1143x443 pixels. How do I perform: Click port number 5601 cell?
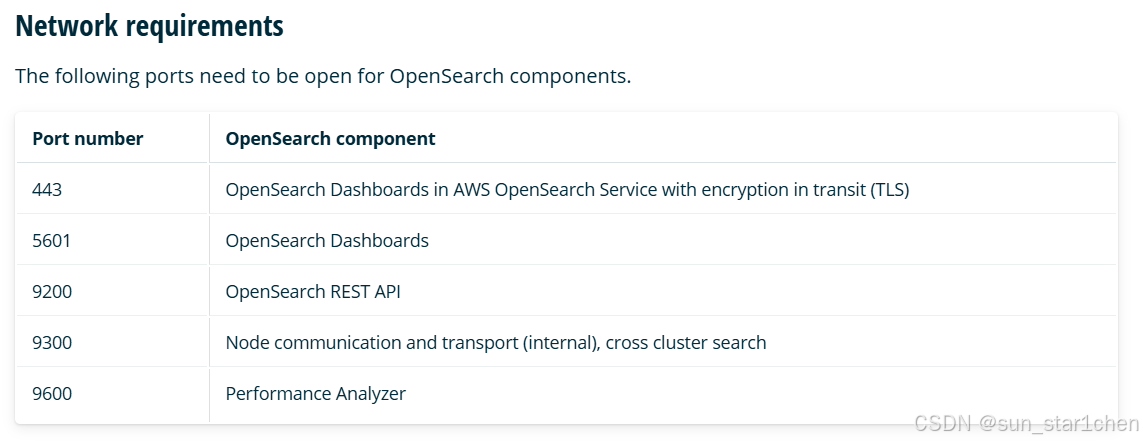click(x=52, y=240)
